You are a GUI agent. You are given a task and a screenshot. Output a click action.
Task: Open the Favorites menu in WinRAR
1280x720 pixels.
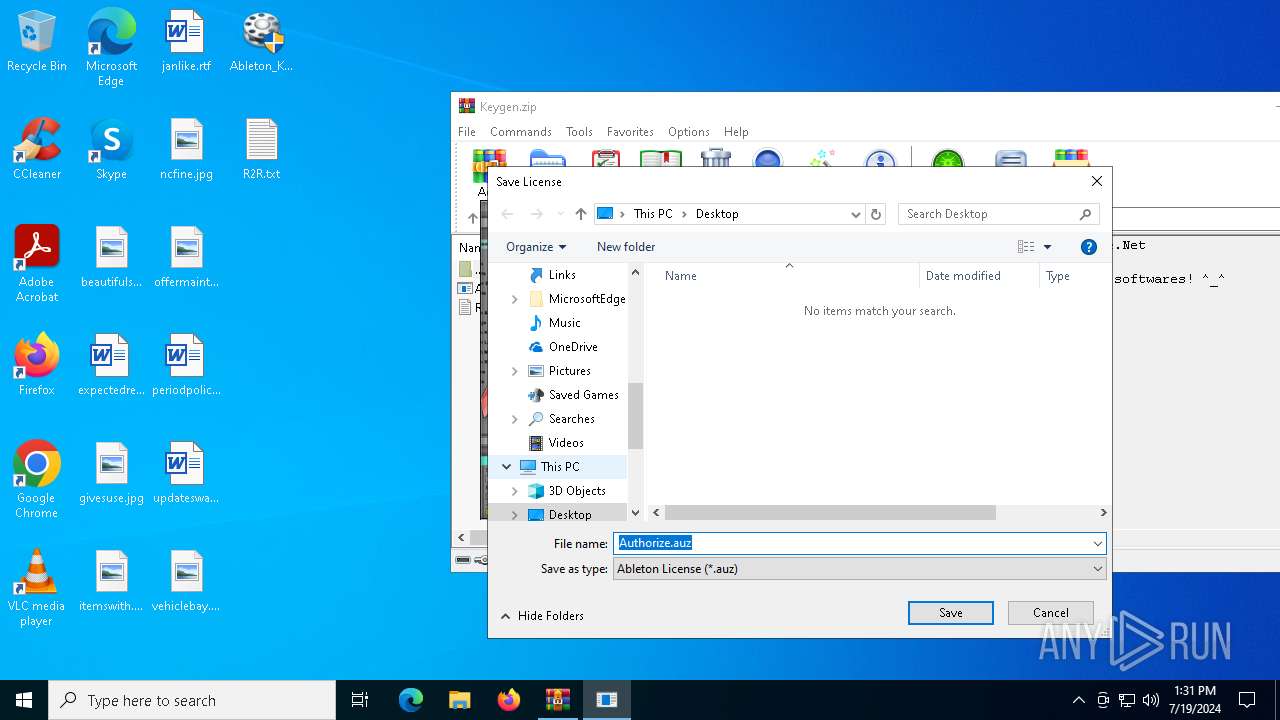pyautogui.click(x=630, y=132)
